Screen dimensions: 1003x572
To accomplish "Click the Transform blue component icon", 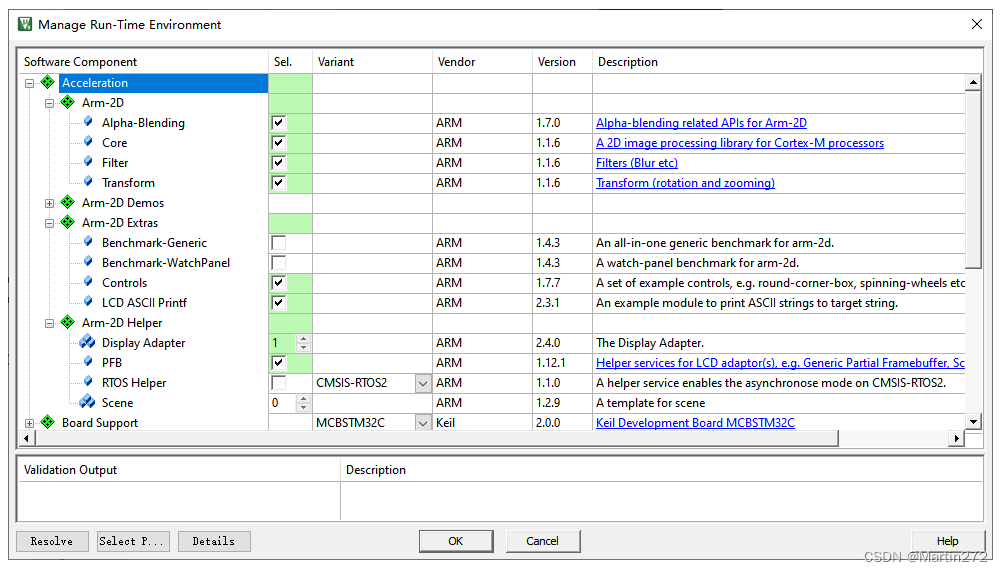I will pyautogui.click(x=88, y=182).
